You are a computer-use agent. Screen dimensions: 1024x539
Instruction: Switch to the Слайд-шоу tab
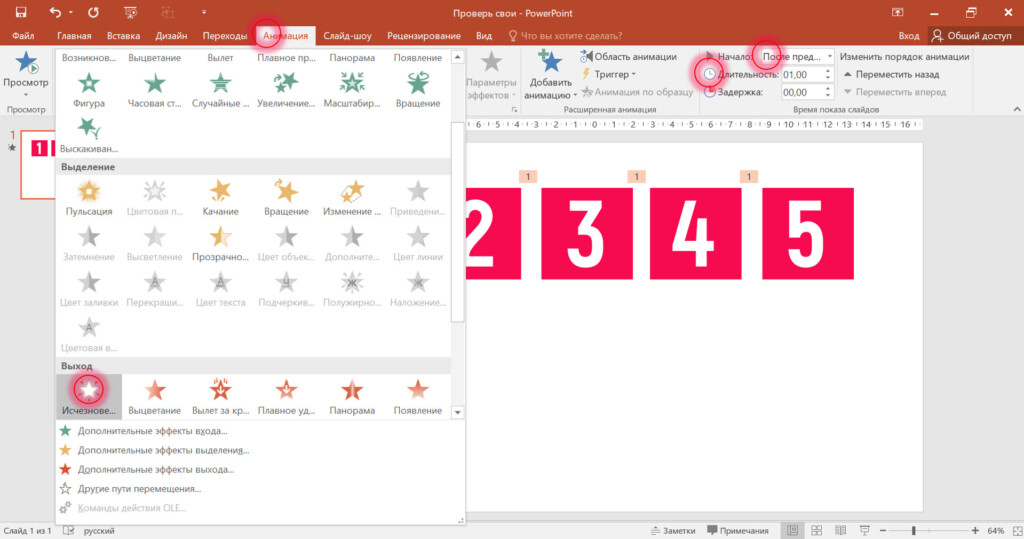[347, 36]
